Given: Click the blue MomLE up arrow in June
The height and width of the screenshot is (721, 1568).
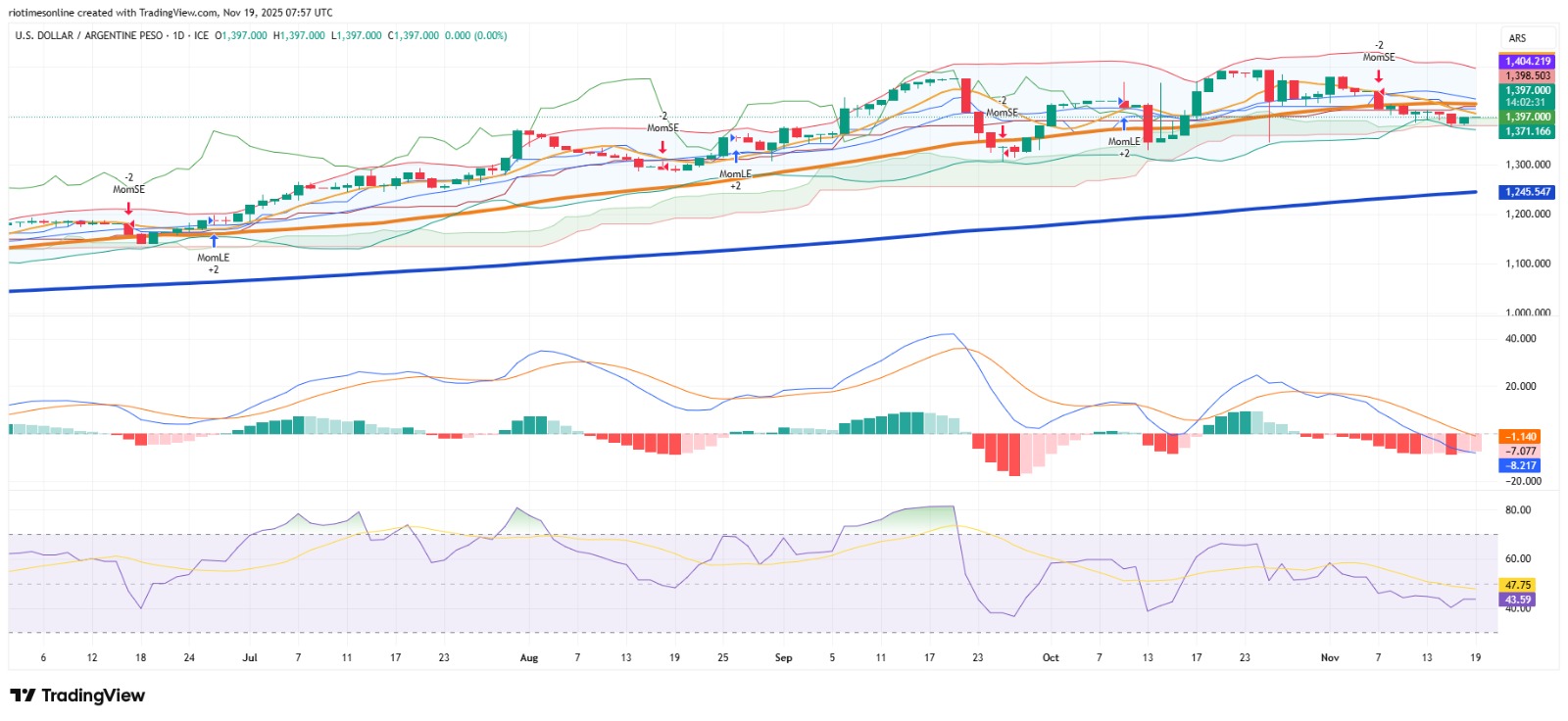Looking at the screenshot, I should coord(214,241).
